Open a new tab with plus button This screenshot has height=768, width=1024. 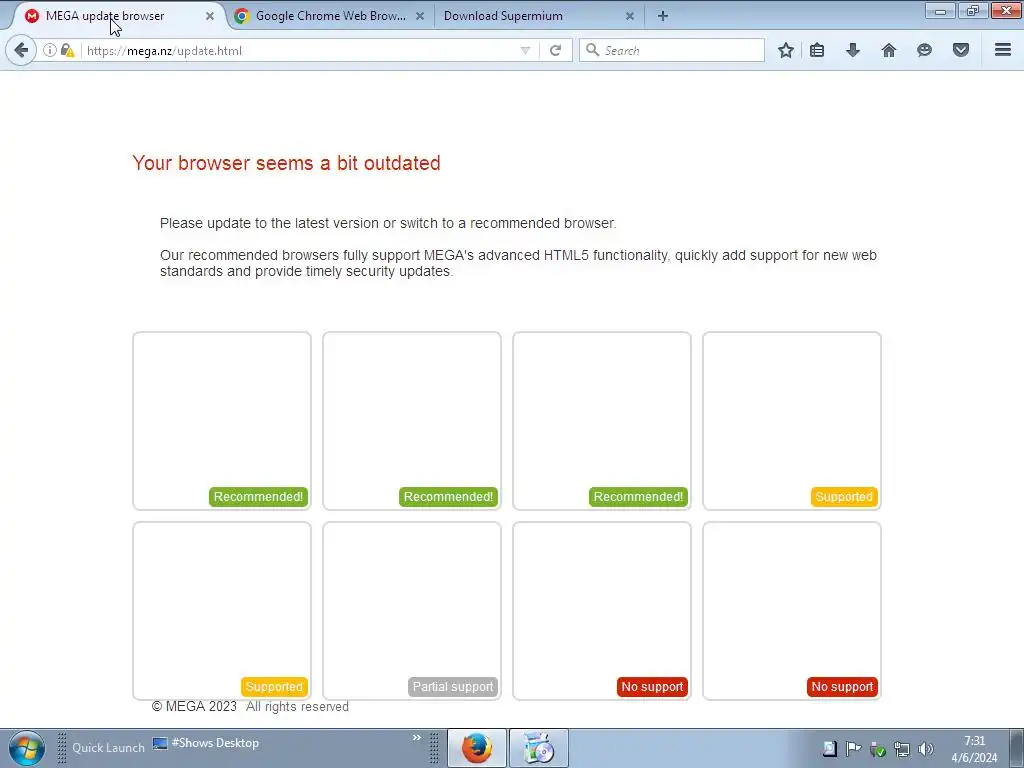coord(662,16)
